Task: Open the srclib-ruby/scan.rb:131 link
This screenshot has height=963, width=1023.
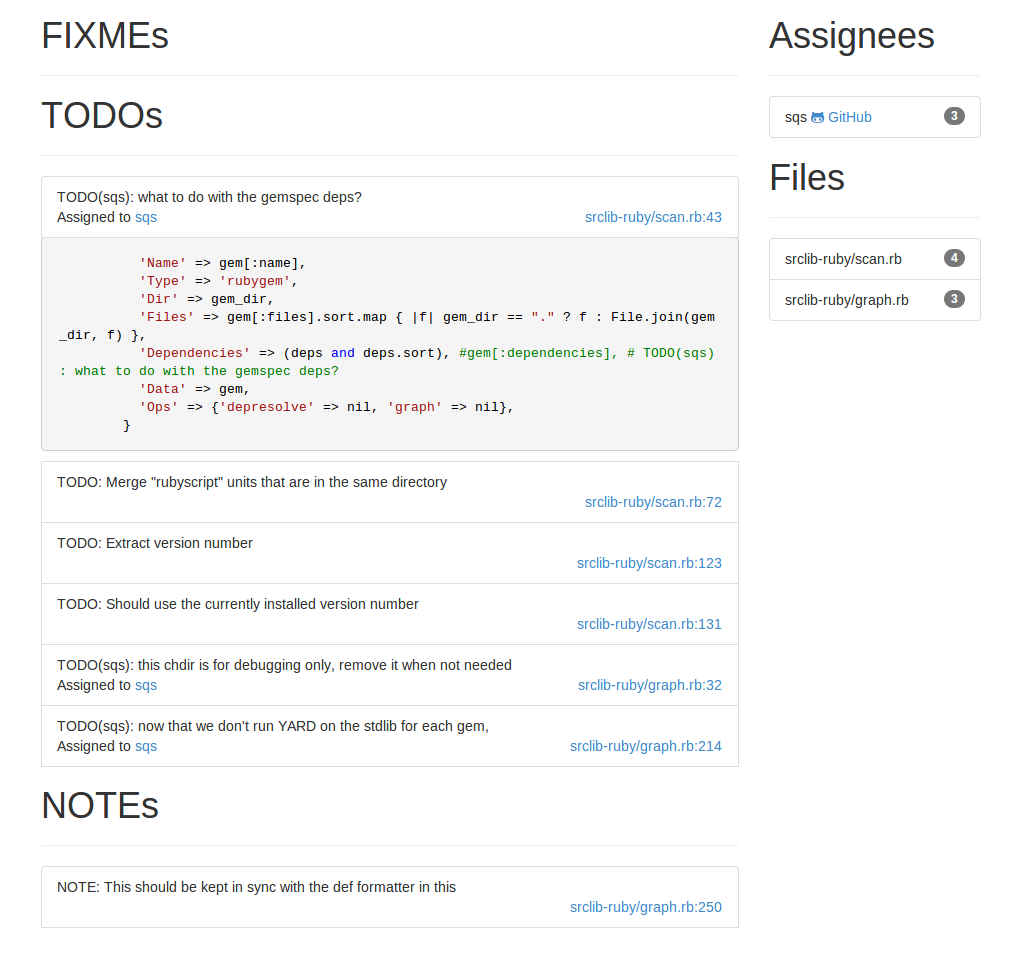Action: (649, 624)
